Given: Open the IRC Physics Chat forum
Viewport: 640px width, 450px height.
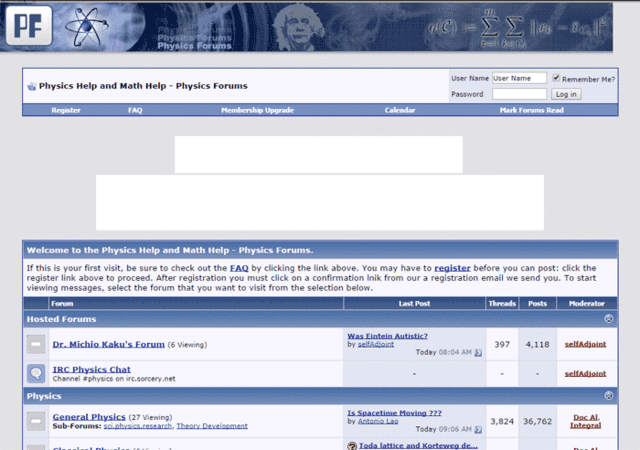Looking at the screenshot, I should point(91,369).
